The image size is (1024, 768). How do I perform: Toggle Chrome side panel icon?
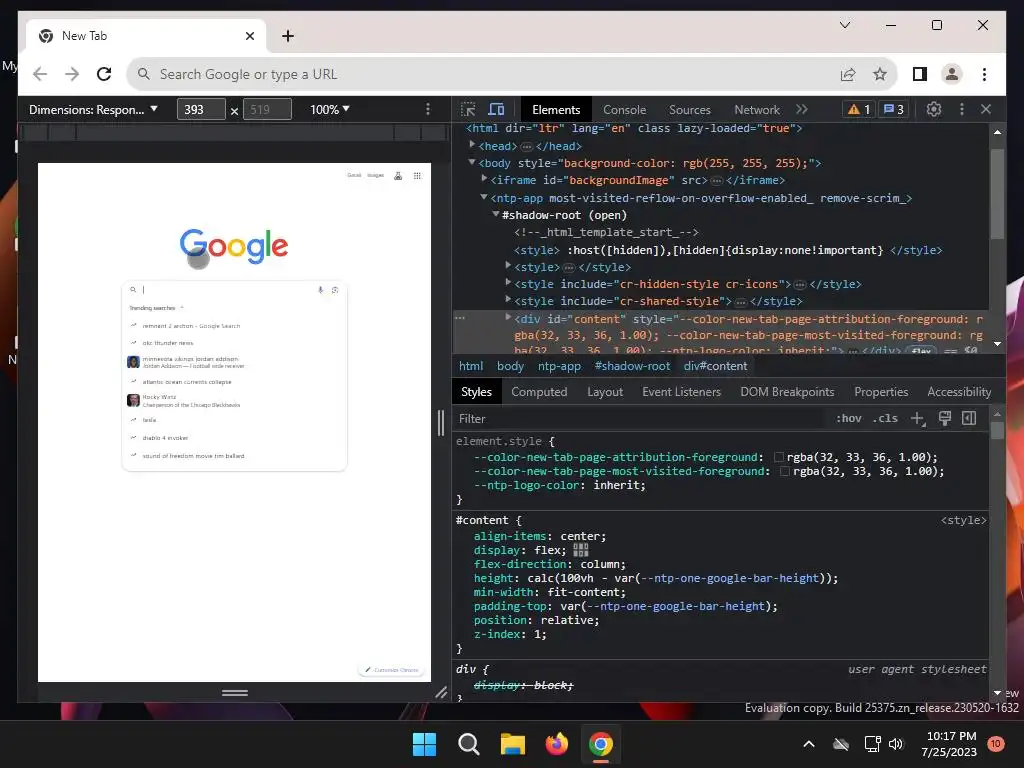tap(920, 74)
